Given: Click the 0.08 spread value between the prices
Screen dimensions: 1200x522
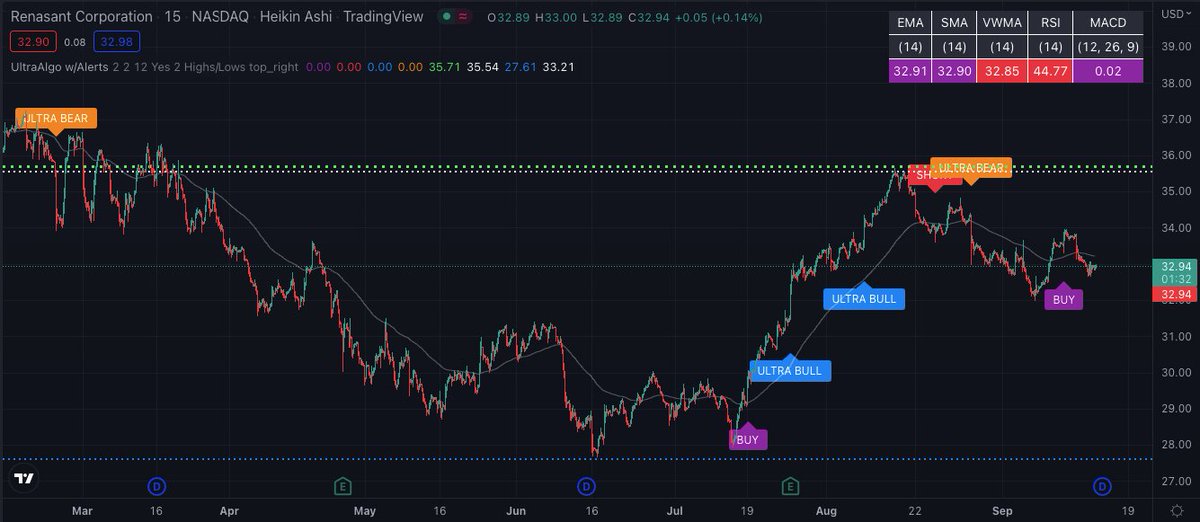Looking at the screenshot, I should [x=74, y=42].
